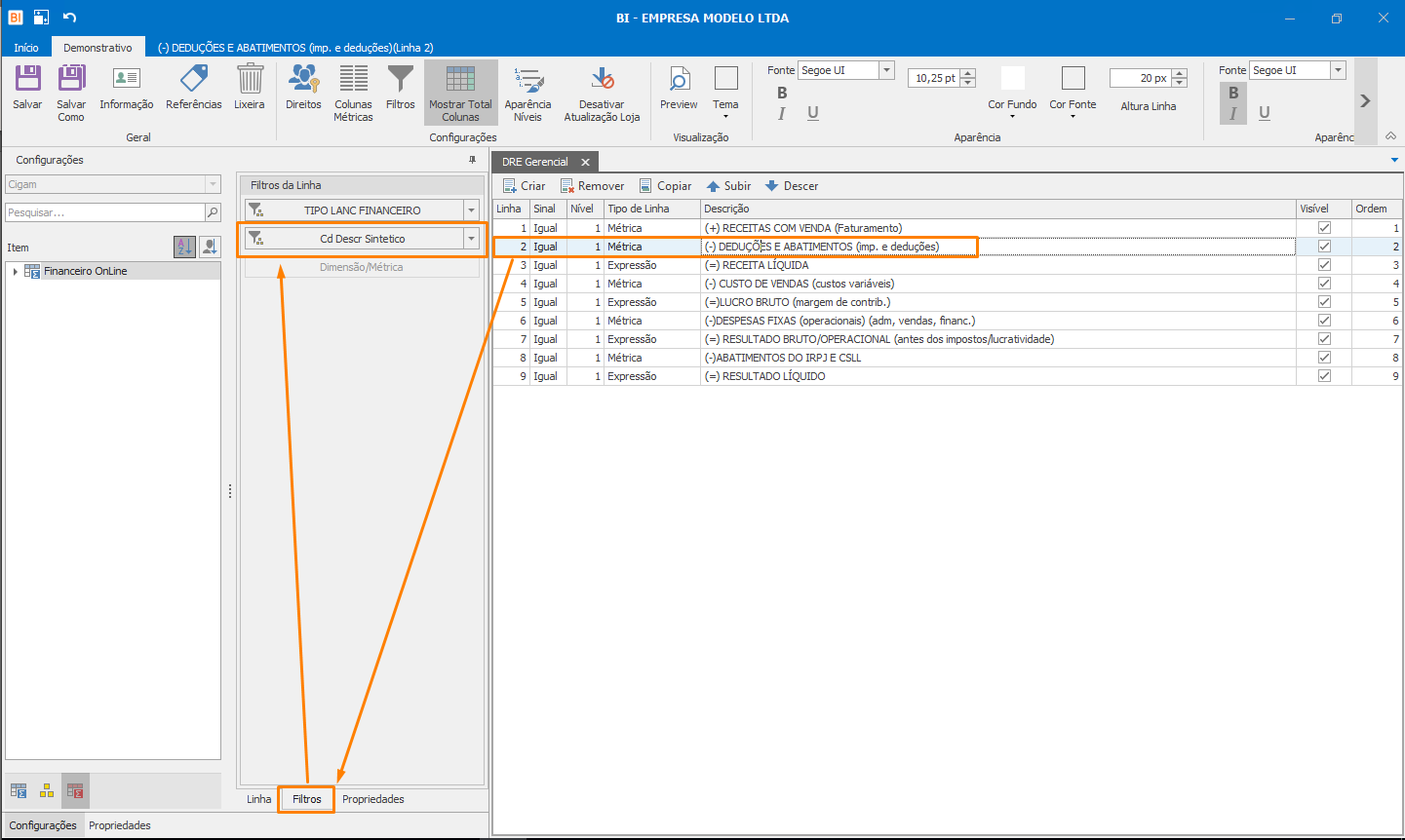Image resolution: width=1405 pixels, height=840 pixels.
Task: Select Financeiro OnLine tree item
Action: click(85, 272)
